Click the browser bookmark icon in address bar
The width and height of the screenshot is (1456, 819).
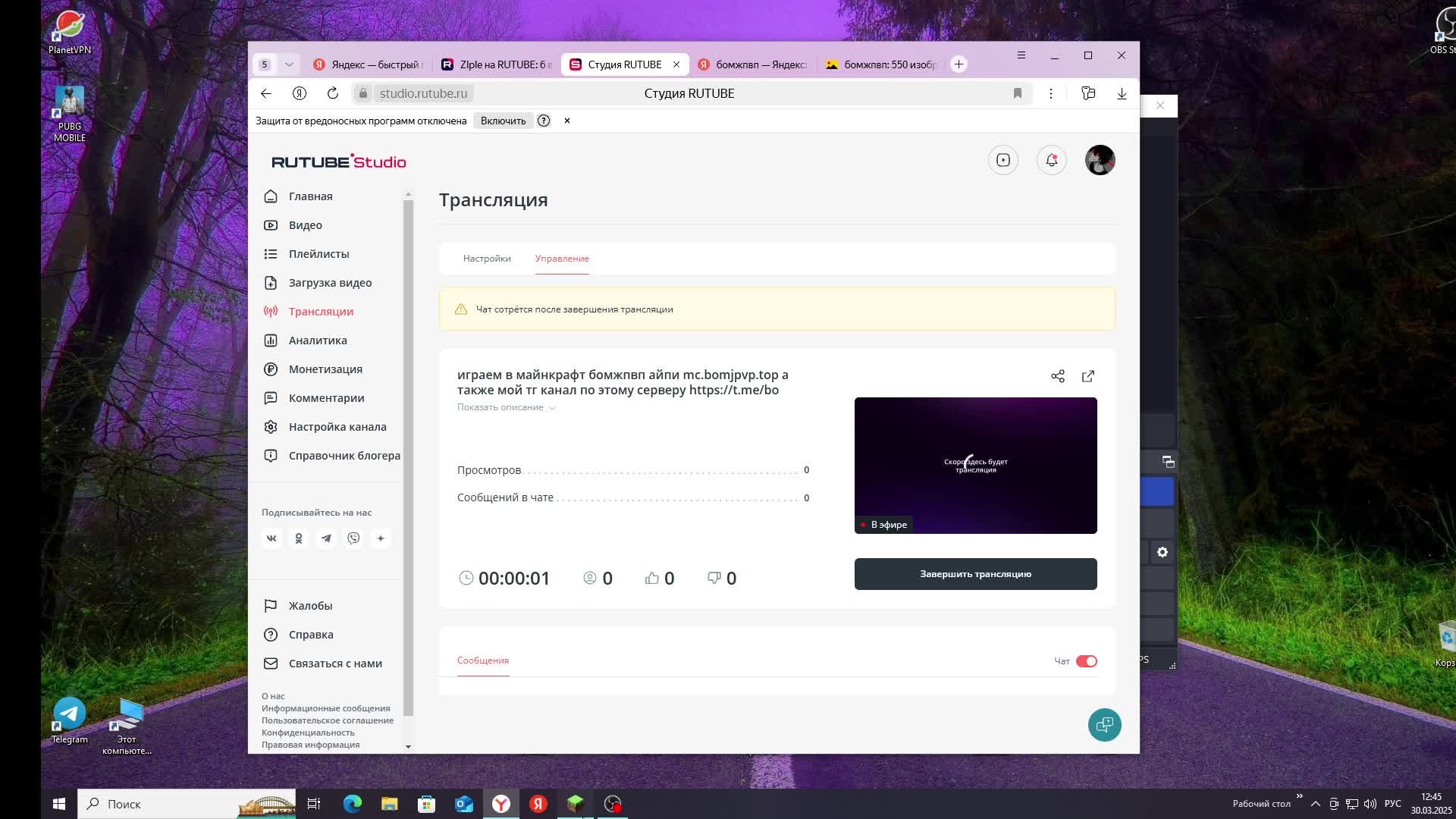tap(1018, 93)
